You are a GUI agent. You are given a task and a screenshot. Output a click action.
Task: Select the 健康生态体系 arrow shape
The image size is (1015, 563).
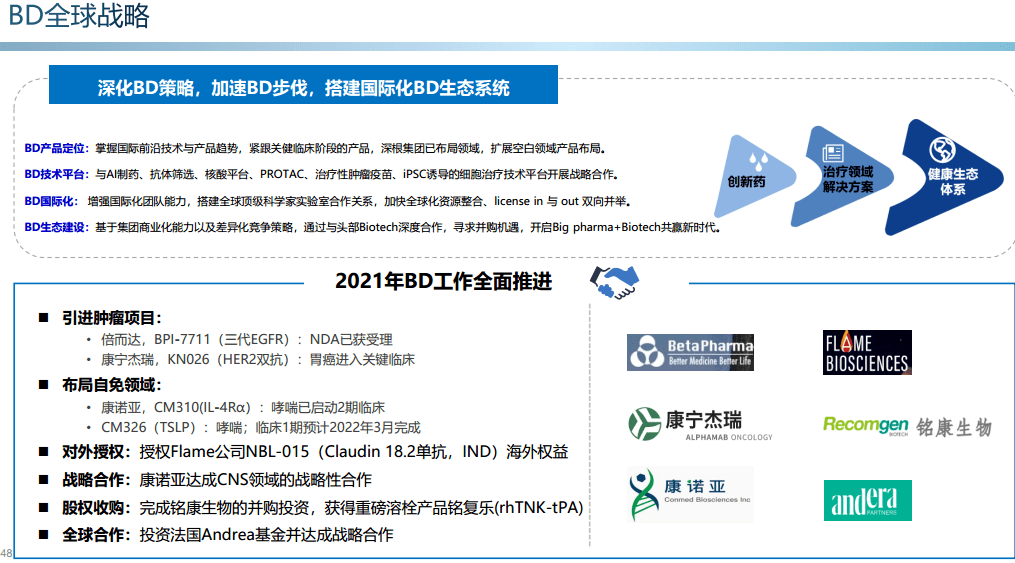944,177
